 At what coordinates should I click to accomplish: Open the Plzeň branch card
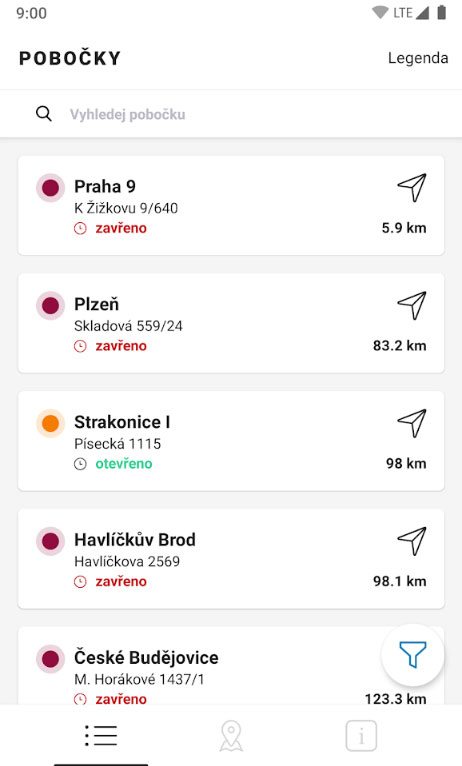231,323
